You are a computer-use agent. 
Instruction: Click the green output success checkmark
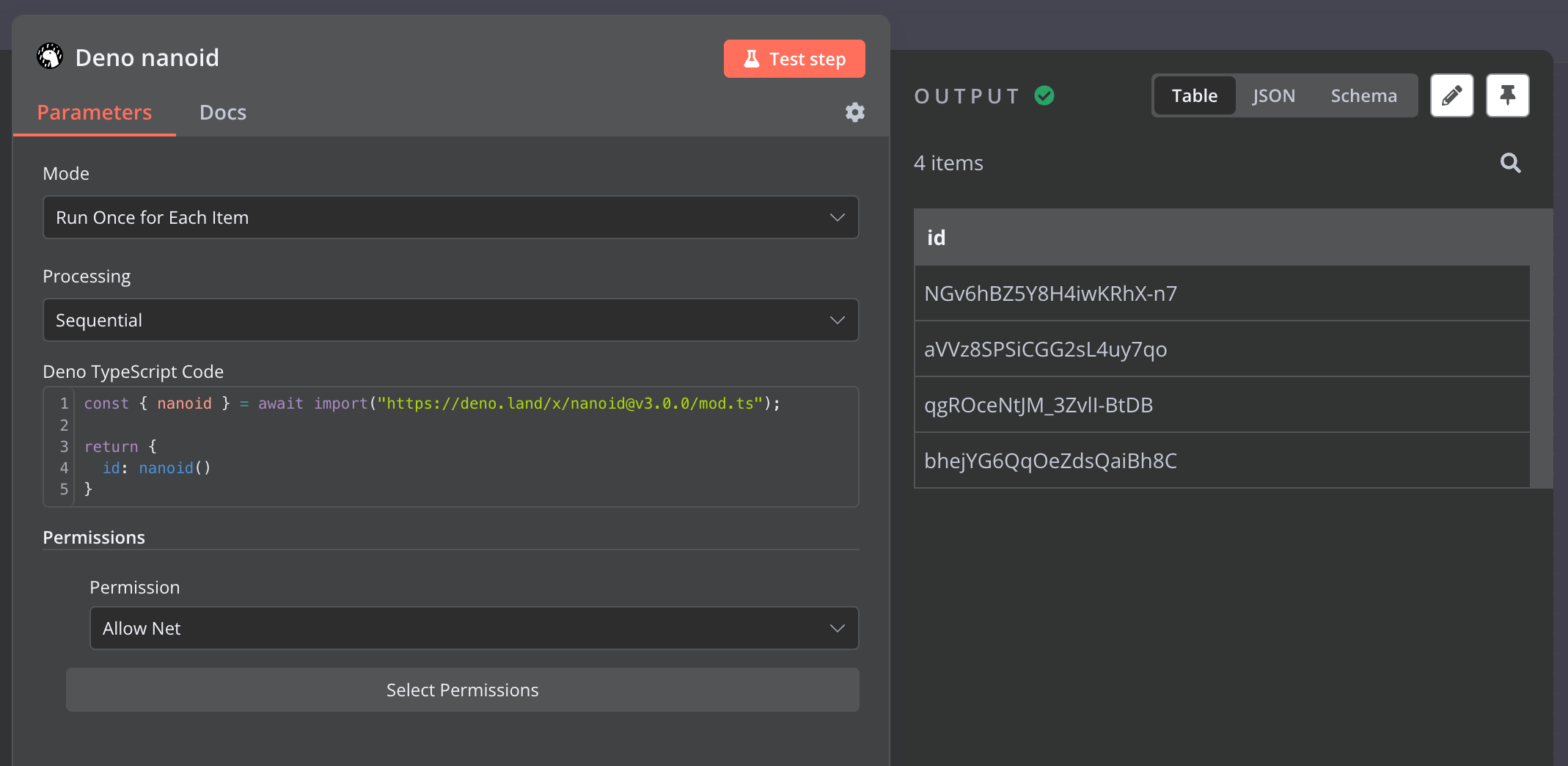(1044, 95)
